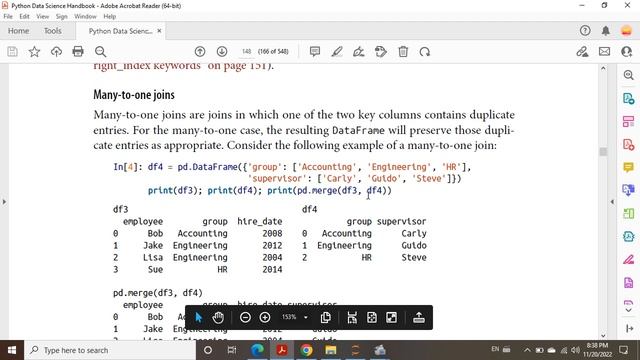This screenshot has width=640, height=360.
Task: Show more sidebar tools chevron
Action: coord(629,310)
